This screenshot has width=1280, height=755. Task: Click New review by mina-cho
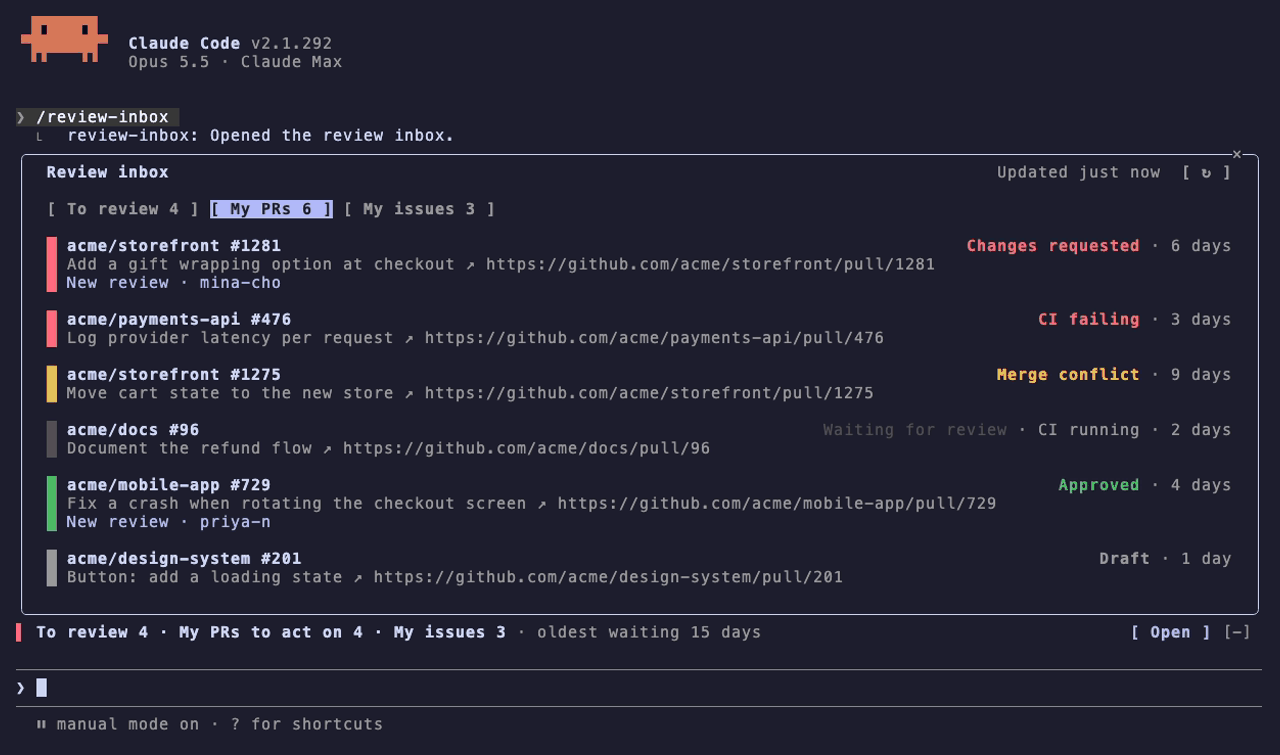pyautogui.click(x=174, y=283)
